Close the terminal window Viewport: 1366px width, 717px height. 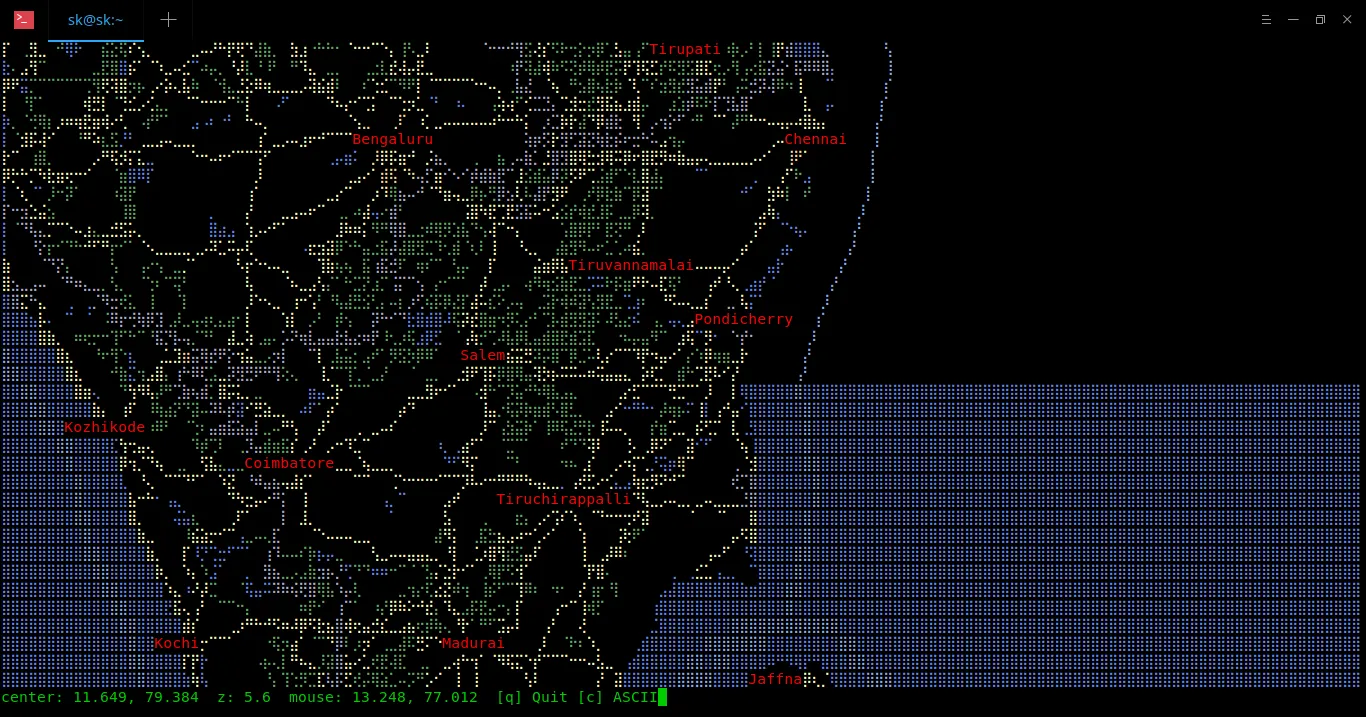coord(1347,20)
